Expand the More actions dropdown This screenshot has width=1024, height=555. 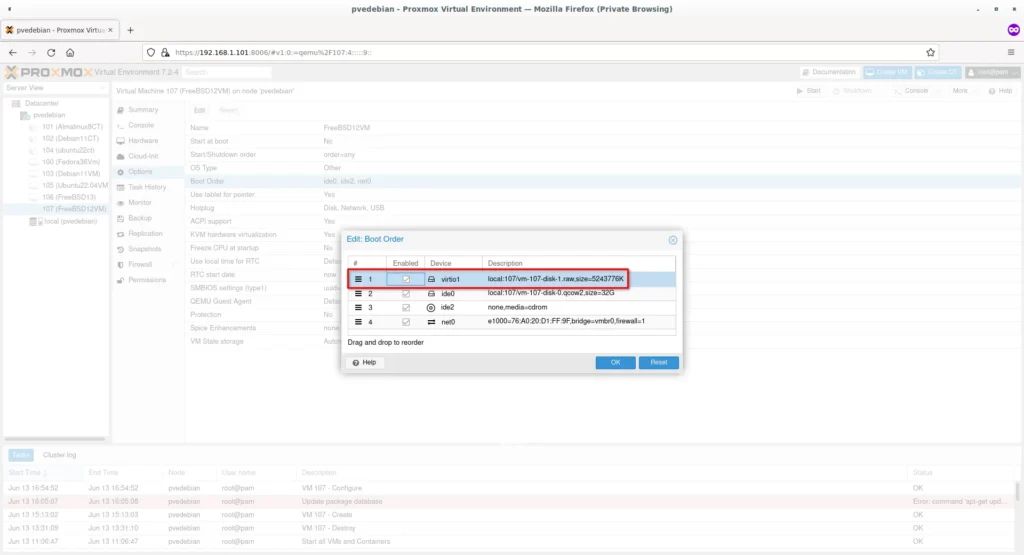coord(962,91)
